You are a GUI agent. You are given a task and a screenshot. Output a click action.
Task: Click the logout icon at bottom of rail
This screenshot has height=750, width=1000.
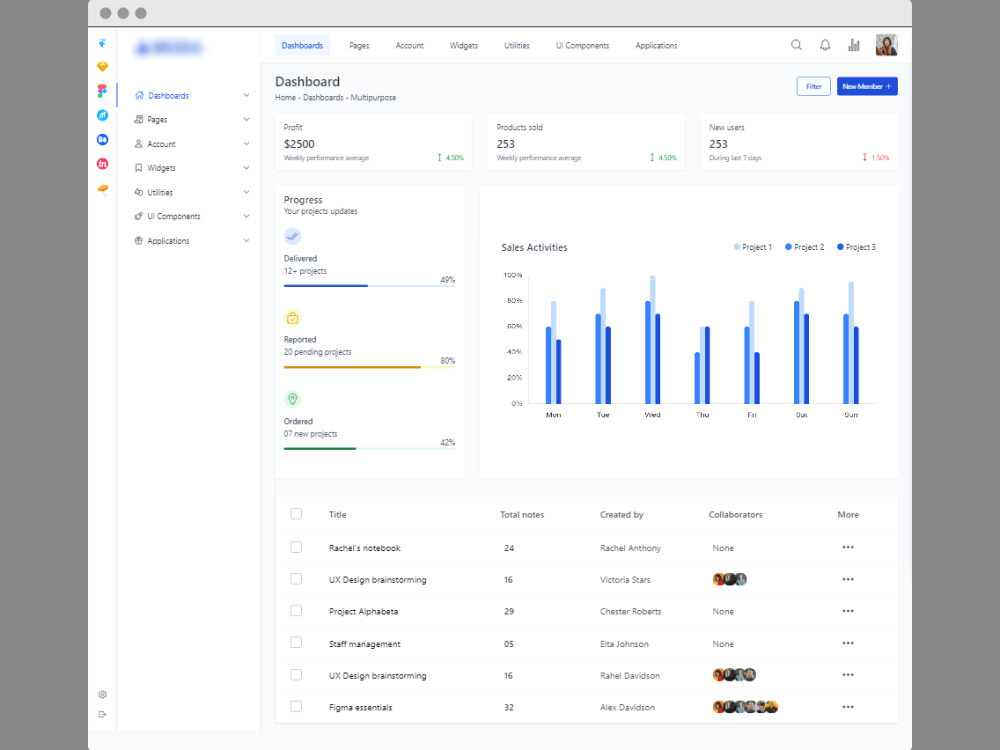(x=102, y=714)
